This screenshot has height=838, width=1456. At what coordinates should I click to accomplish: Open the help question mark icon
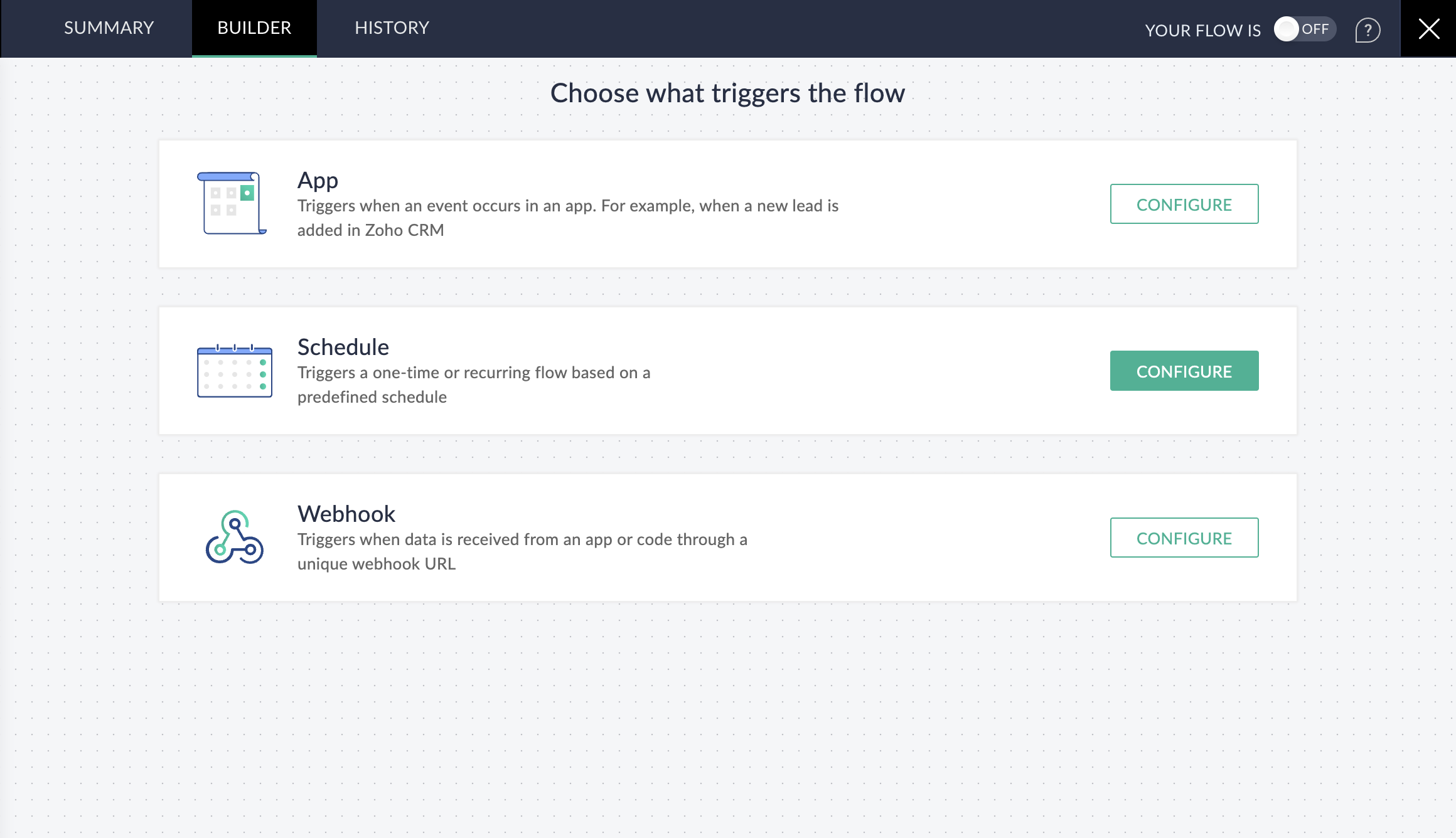click(1367, 29)
